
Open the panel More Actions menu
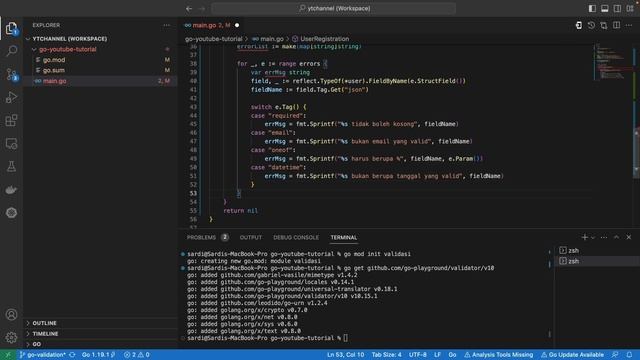604,237
